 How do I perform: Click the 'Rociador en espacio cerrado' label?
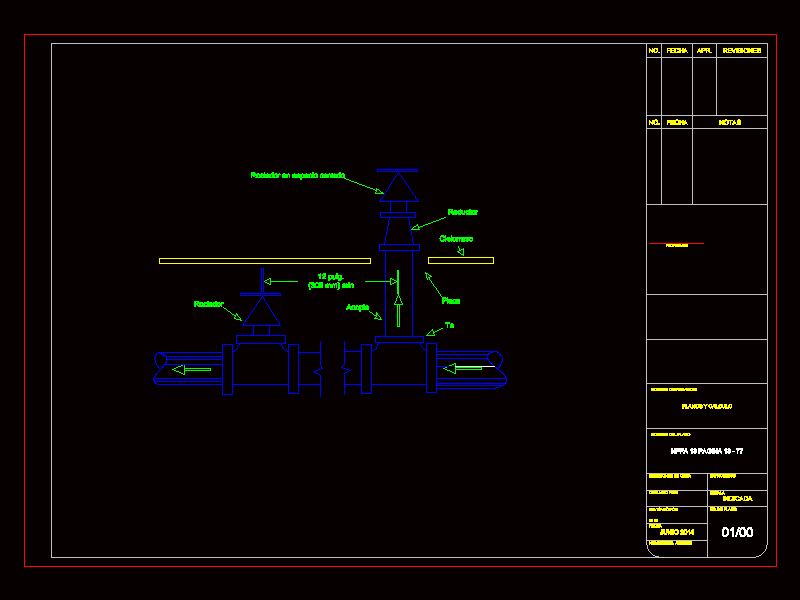point(297,175)
